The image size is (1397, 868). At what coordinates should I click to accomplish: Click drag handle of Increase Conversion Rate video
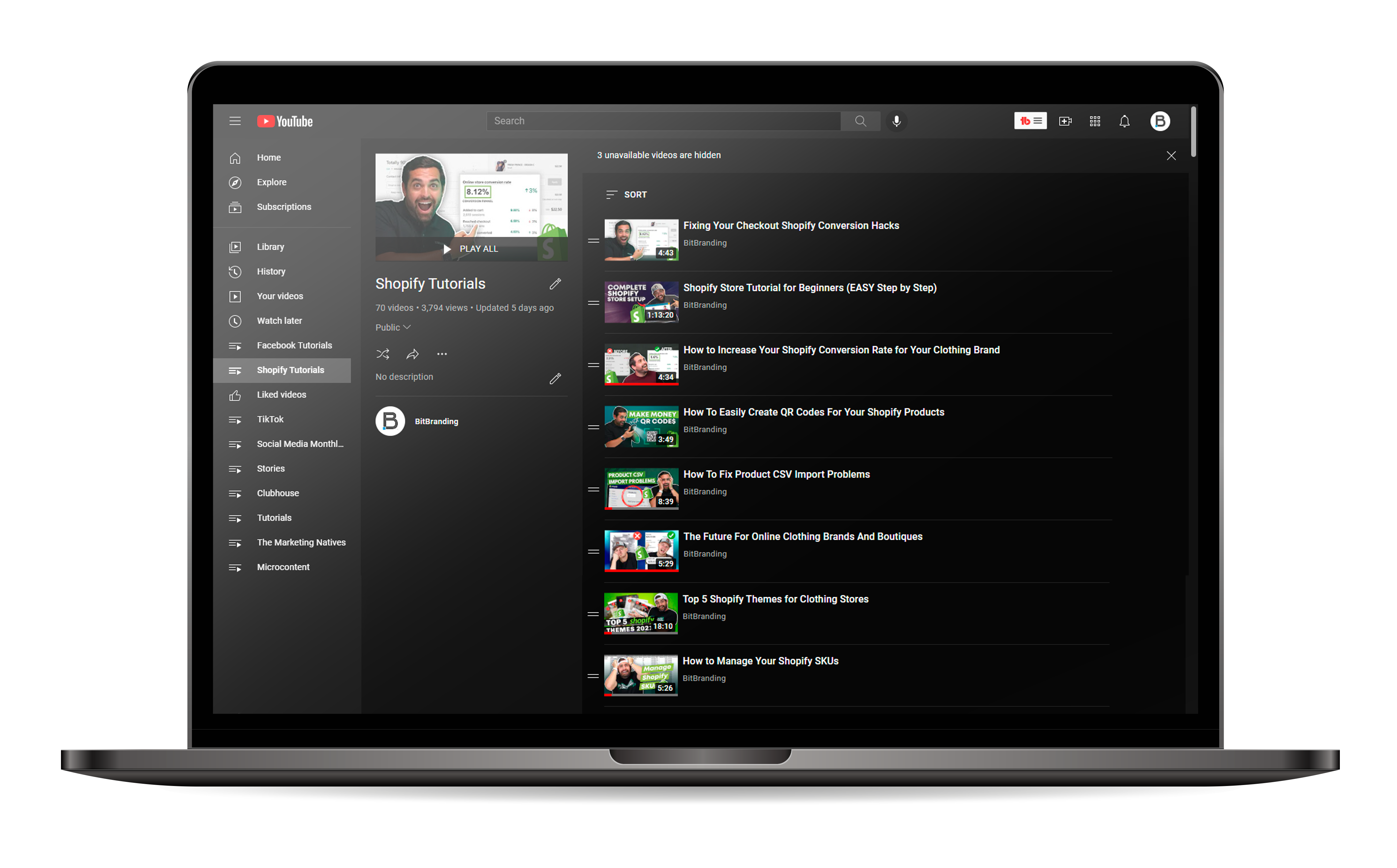[594, 364]
